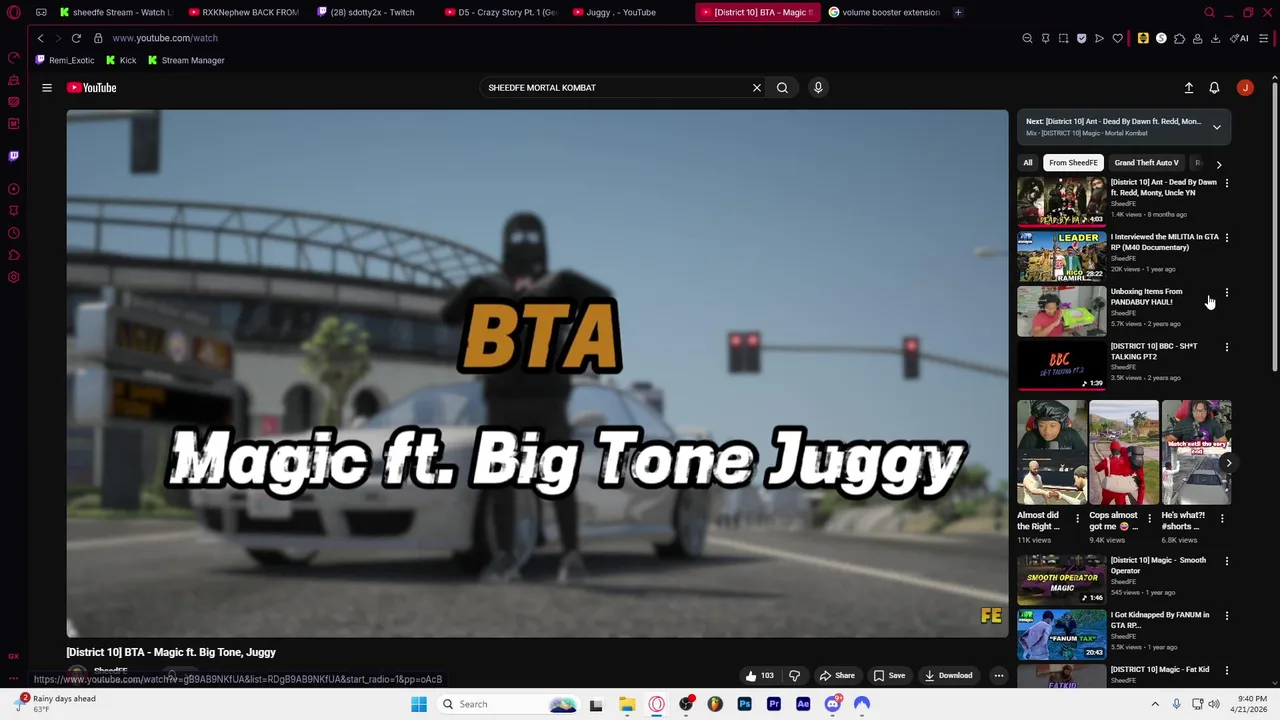Open the browser easy setup menu
The width and height of the screenshot is (1280, 720).
[x=1264, y=38]
